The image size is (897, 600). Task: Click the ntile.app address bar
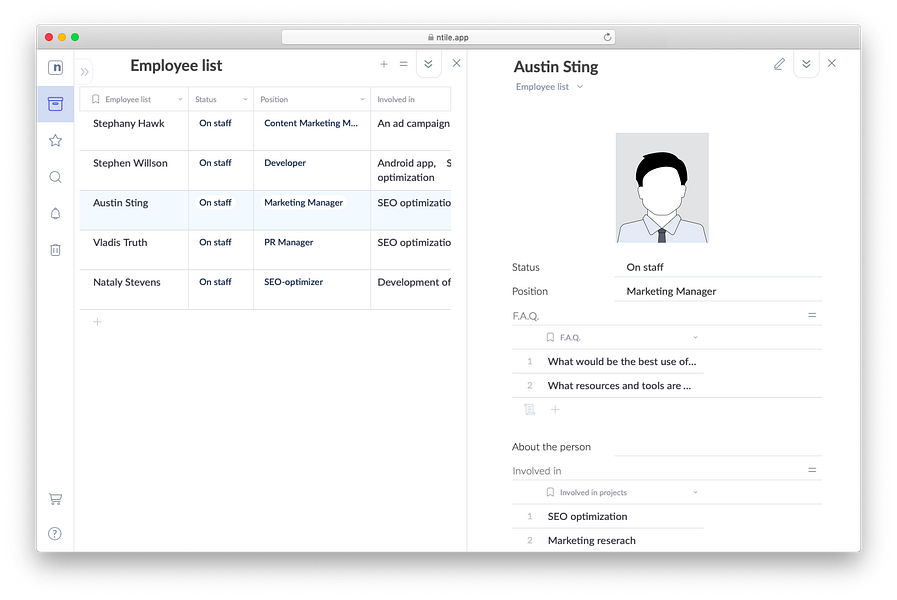point(448,37)
